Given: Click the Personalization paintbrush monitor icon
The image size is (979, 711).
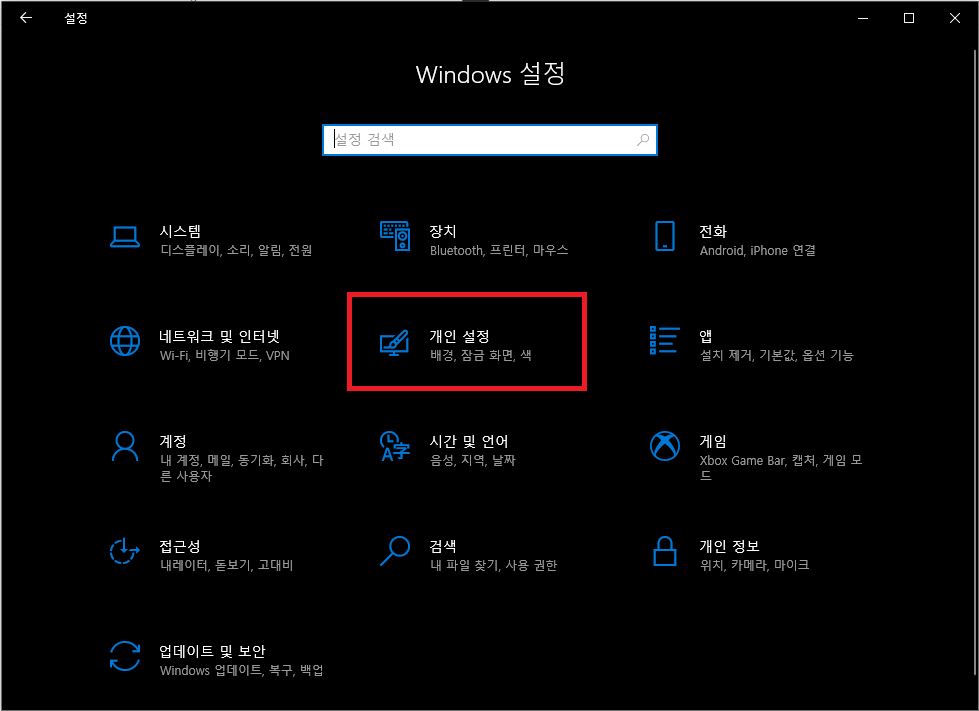Looking at the screenshot, I should pyautogui.click(x=395, y=343).
